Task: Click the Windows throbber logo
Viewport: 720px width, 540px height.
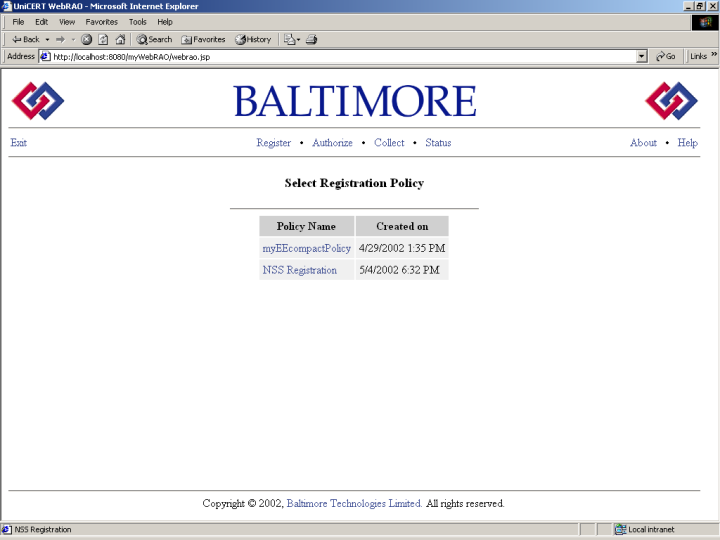Action: click(705, 22)
